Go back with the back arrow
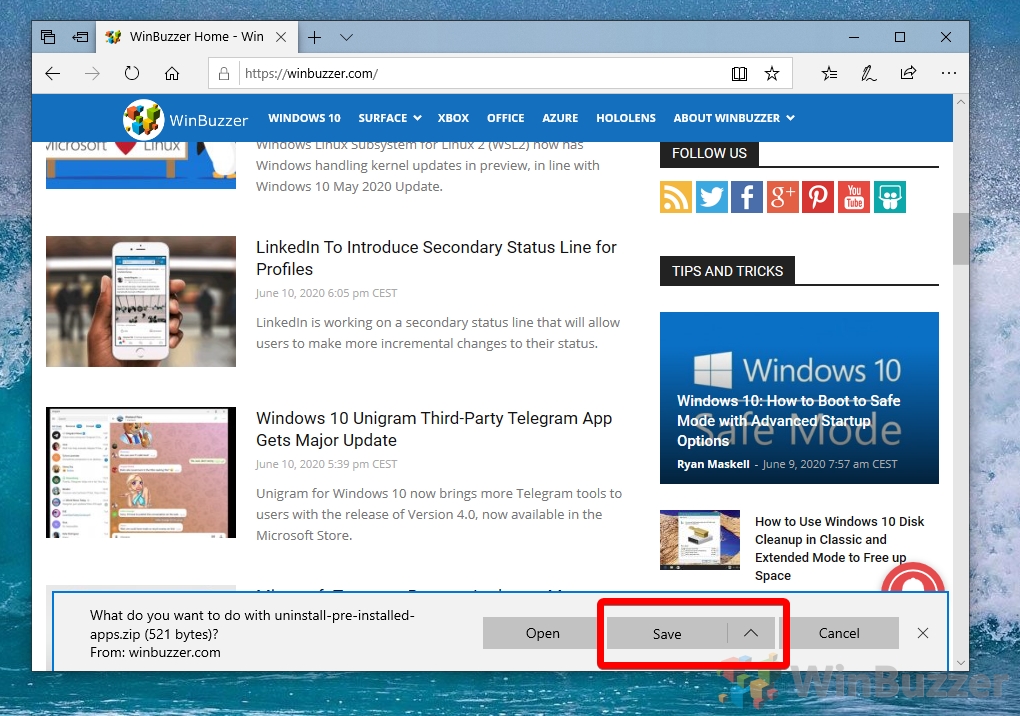This screenshot has width=1020, height=716. tap(53, 73)
